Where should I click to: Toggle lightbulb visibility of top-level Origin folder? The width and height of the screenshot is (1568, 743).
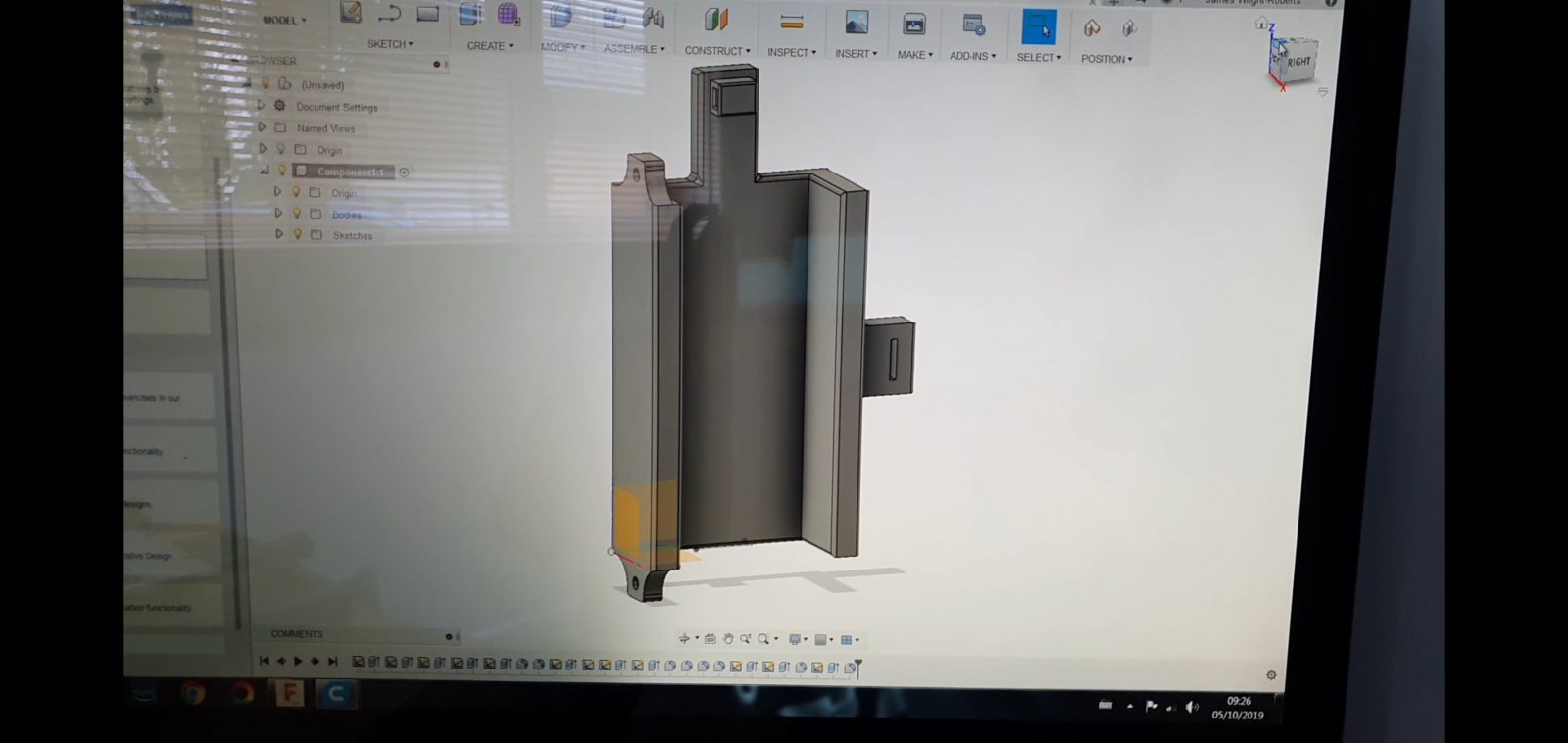(x=281, y=149)
